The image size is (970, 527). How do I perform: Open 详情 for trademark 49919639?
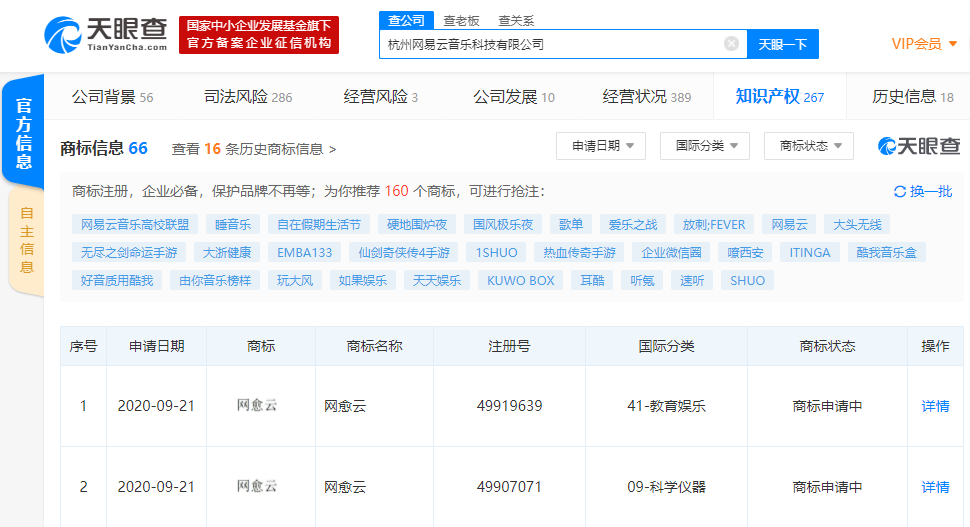pos(935,406)
